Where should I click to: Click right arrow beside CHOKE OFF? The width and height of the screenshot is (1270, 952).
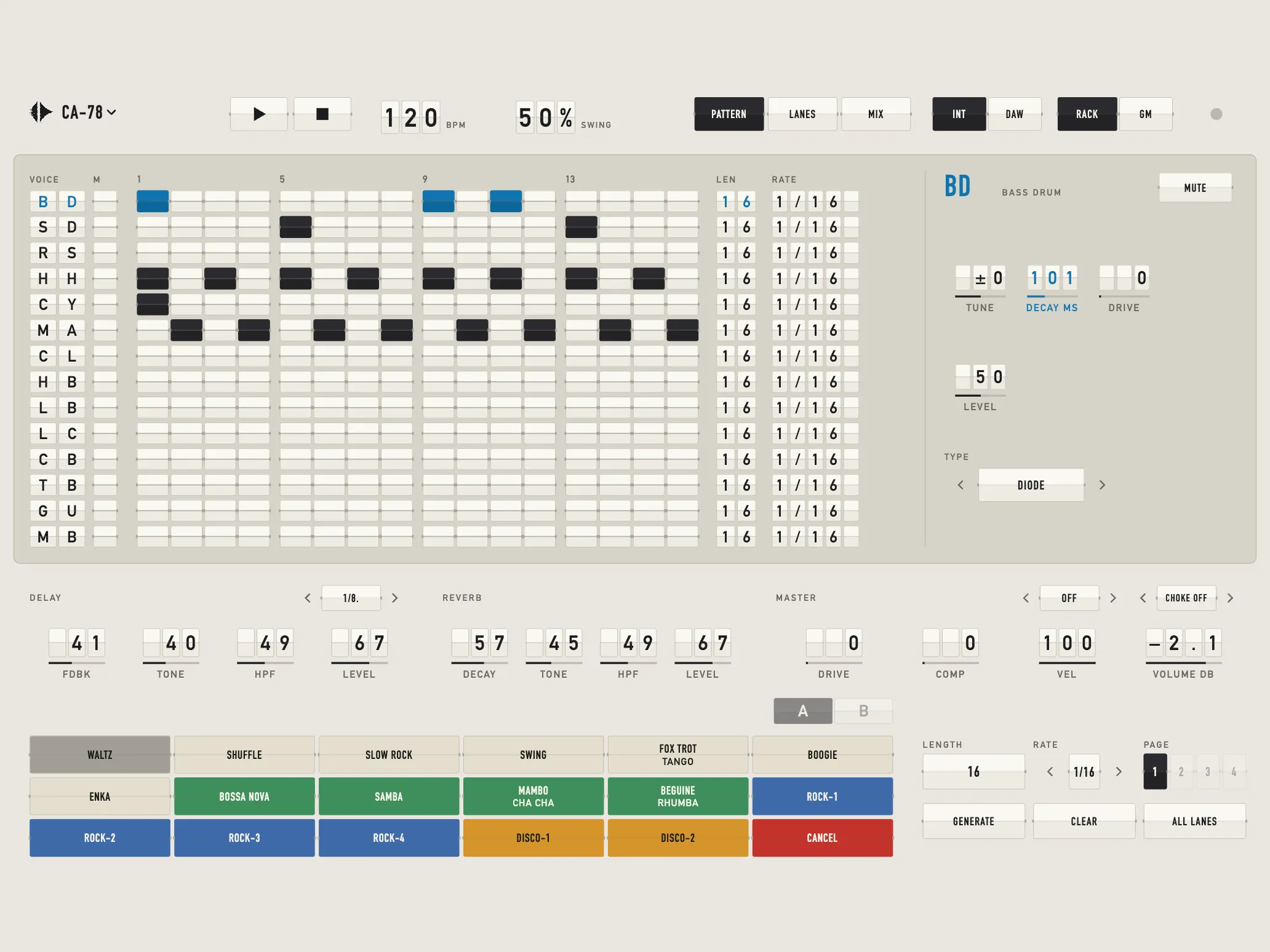(x=1230, y=598)
